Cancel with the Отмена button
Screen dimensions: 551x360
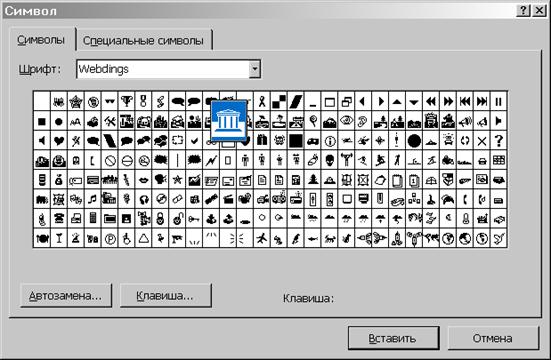(x=492, y=338)
